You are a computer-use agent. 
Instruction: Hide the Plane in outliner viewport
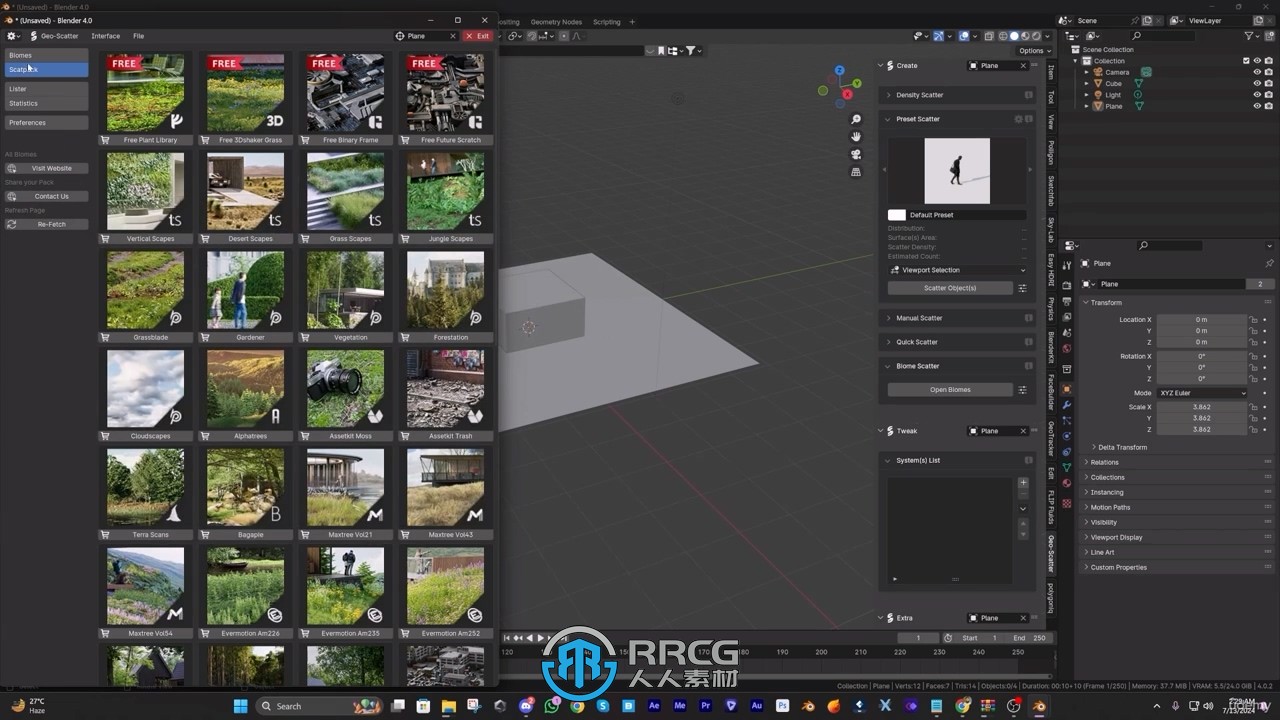click(1257, 106)
